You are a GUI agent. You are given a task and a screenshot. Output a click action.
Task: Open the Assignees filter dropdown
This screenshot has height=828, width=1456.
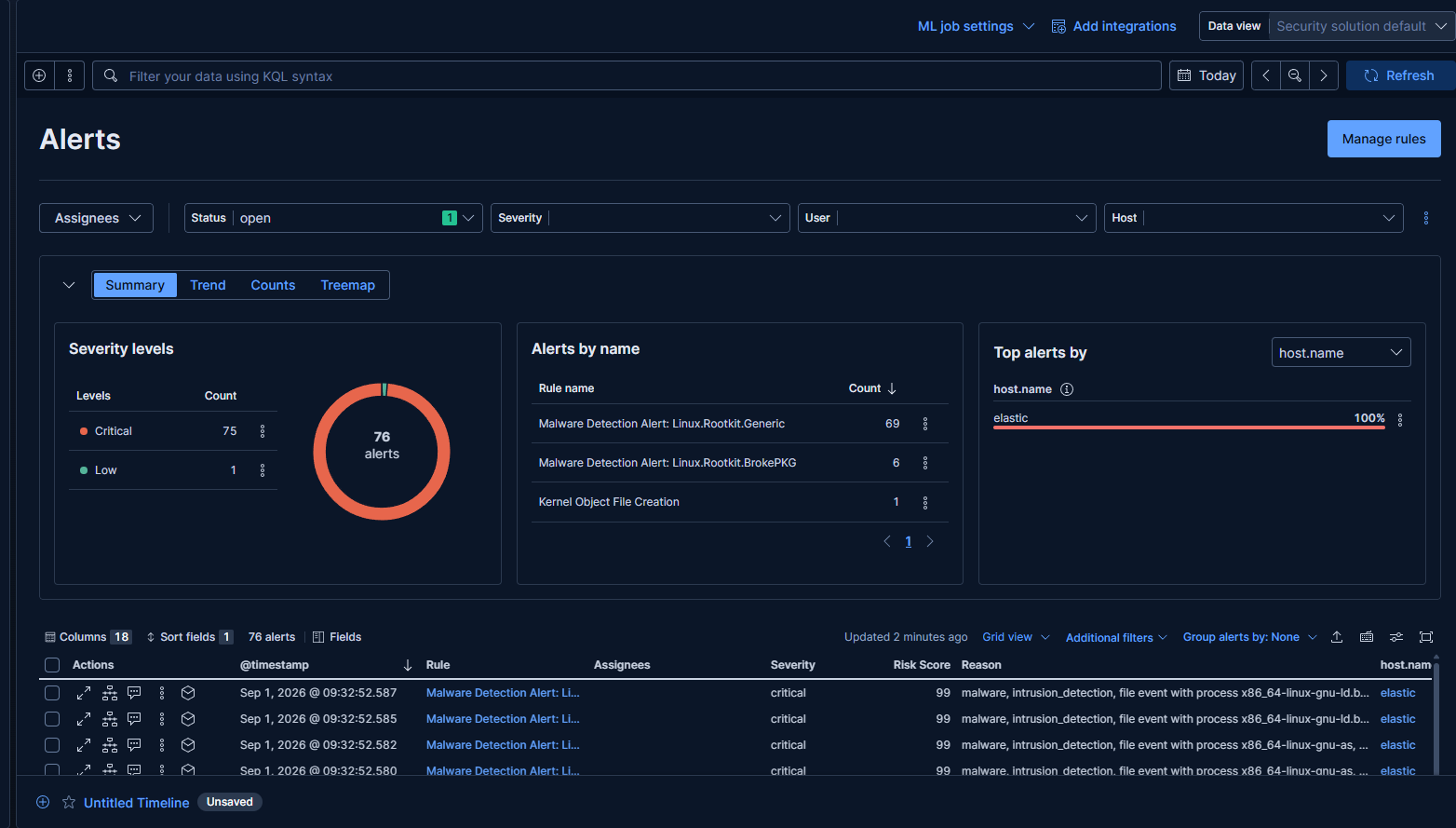coord(97,218)
